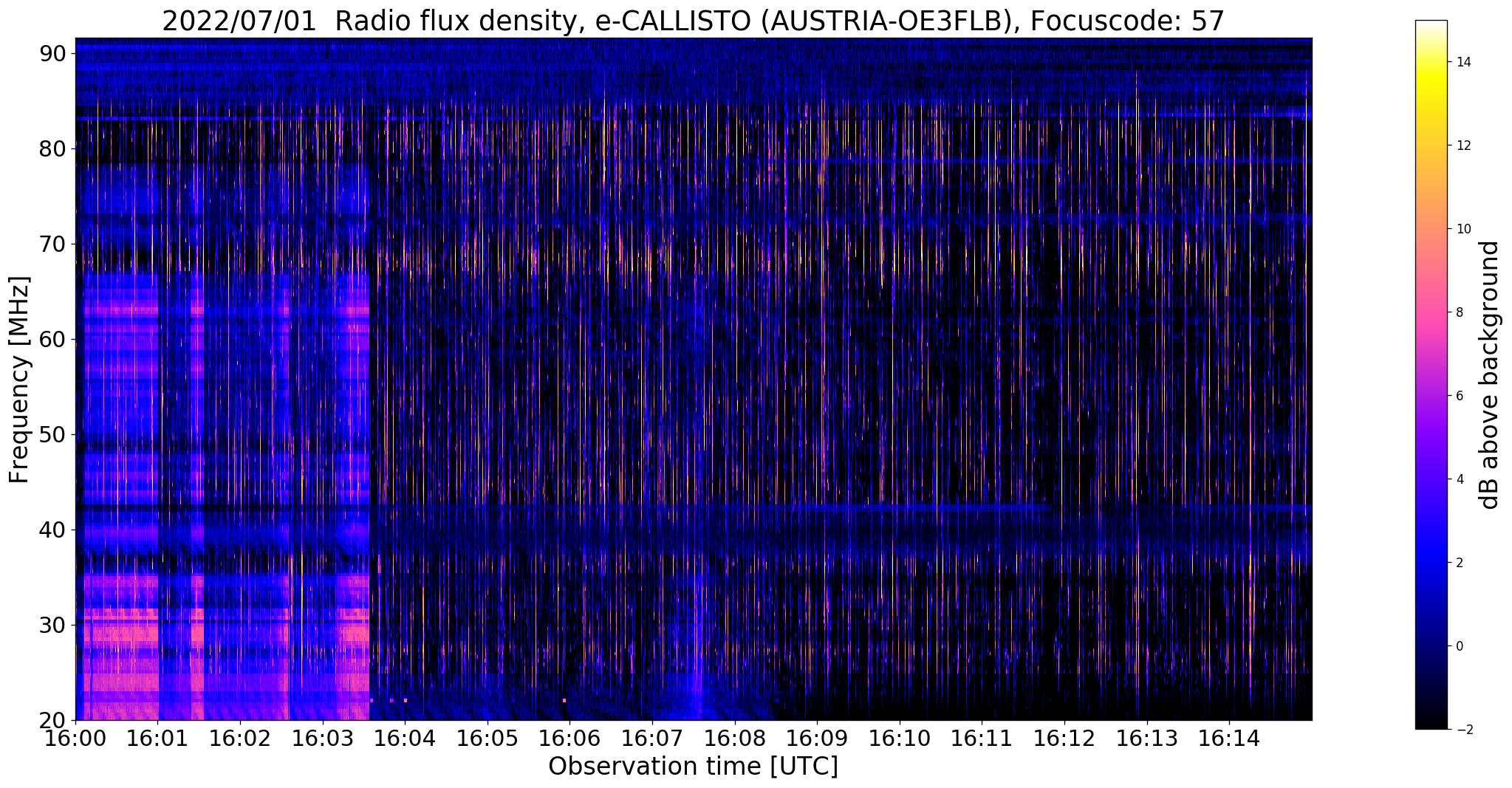1512x788 pixels.
Task: Click the 70 MHz frequency tick label
Action: [52, 244]
